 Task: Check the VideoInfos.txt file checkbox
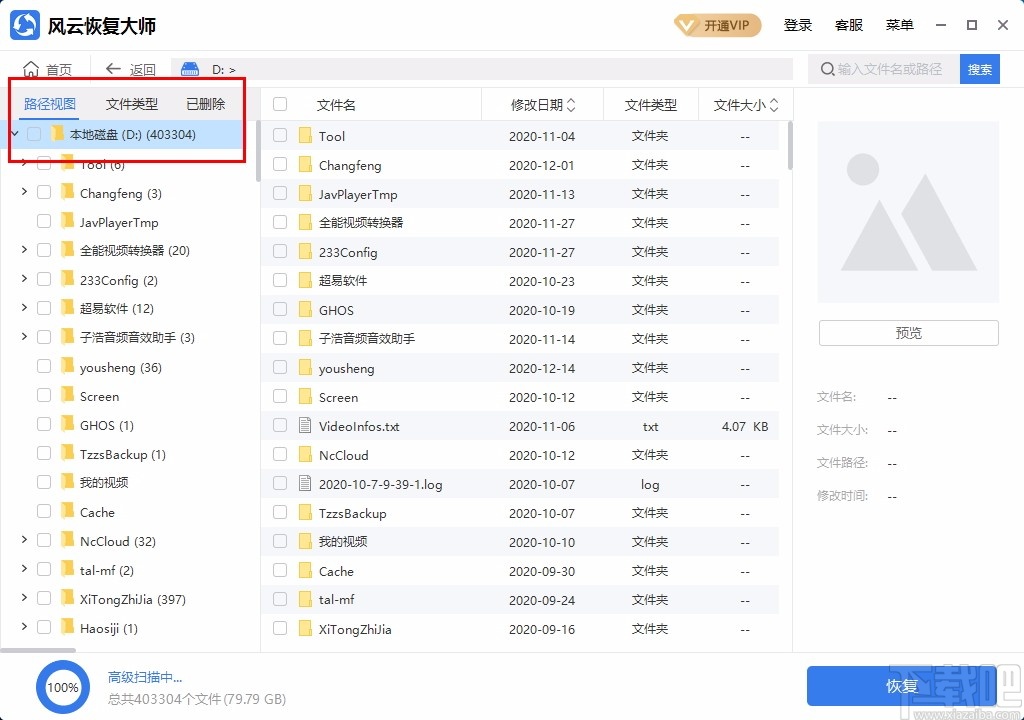(281, 426)
